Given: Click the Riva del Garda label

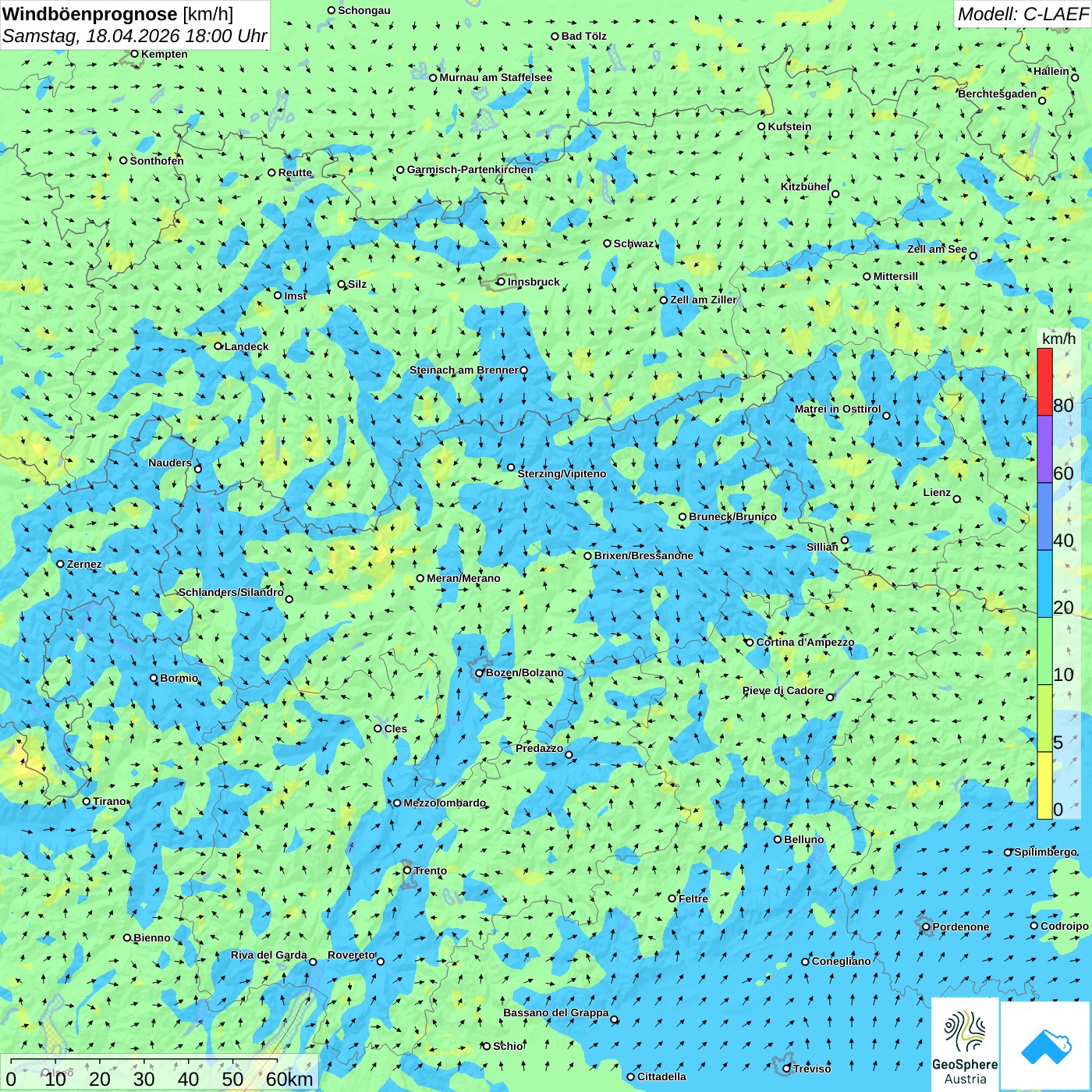Looking at the screenshot, I should click(269, 955).
